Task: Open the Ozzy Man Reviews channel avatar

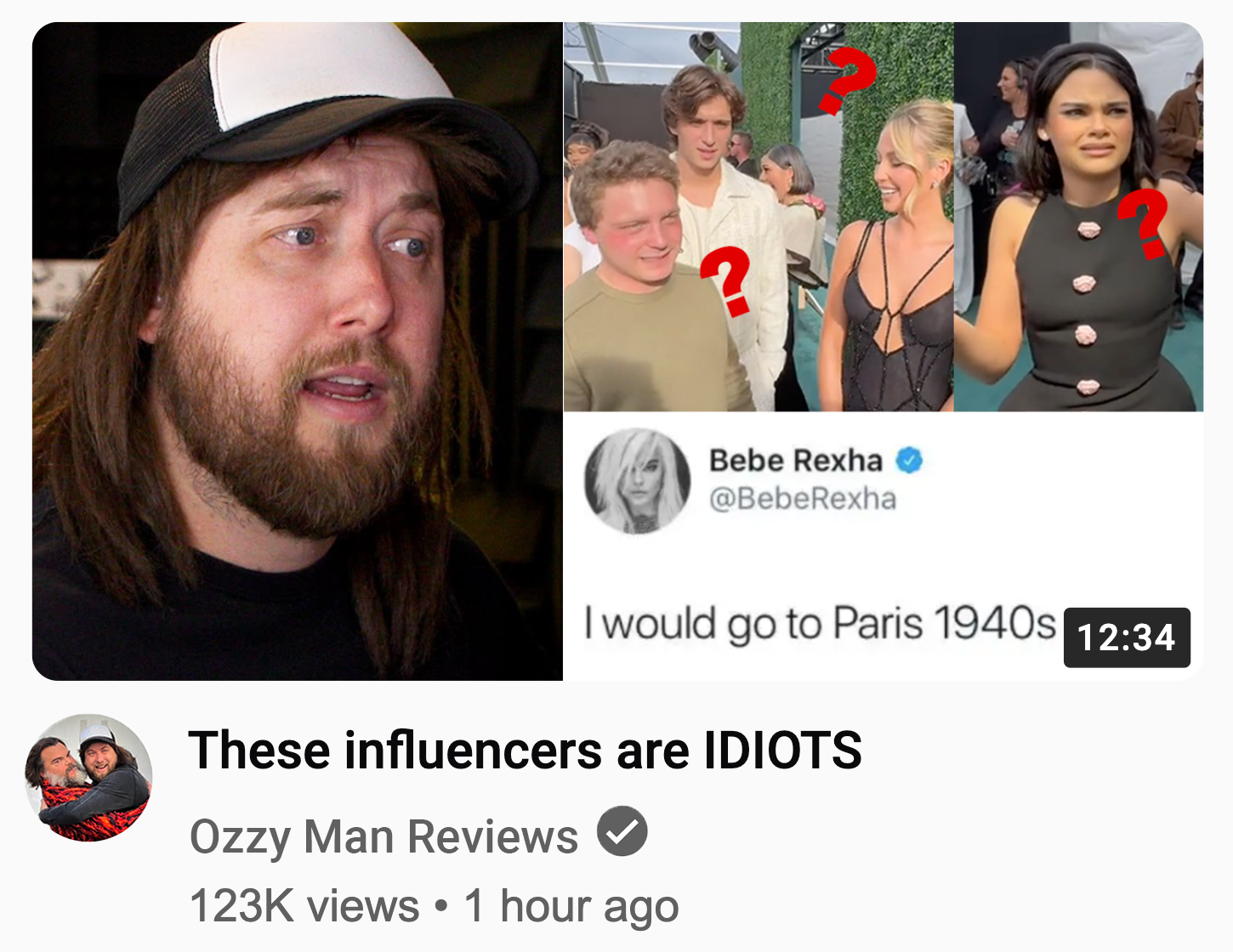Action: click(x=88, y=778)
